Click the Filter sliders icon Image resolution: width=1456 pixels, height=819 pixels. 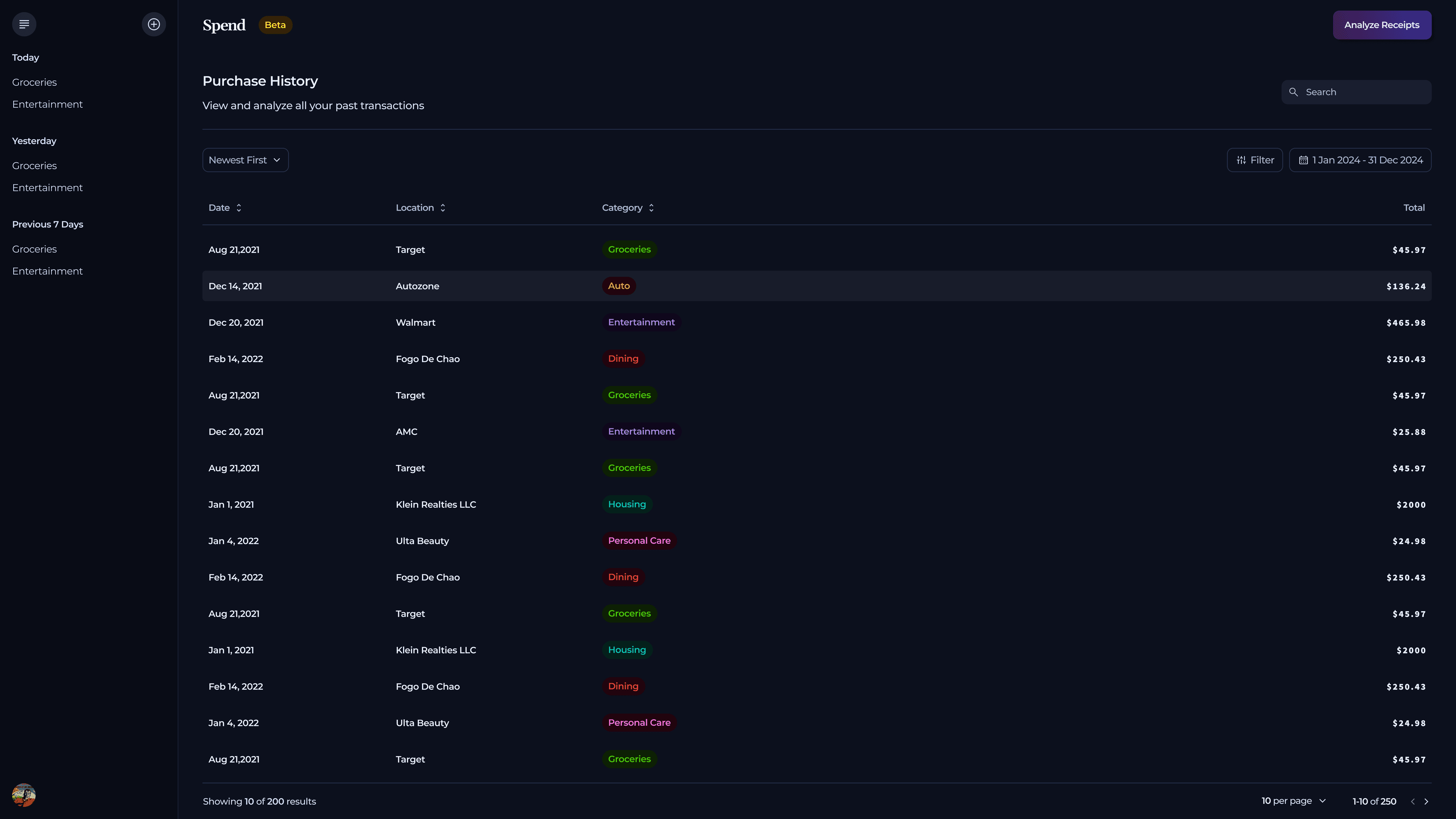pyautogui.click(x=1241, y=160)
